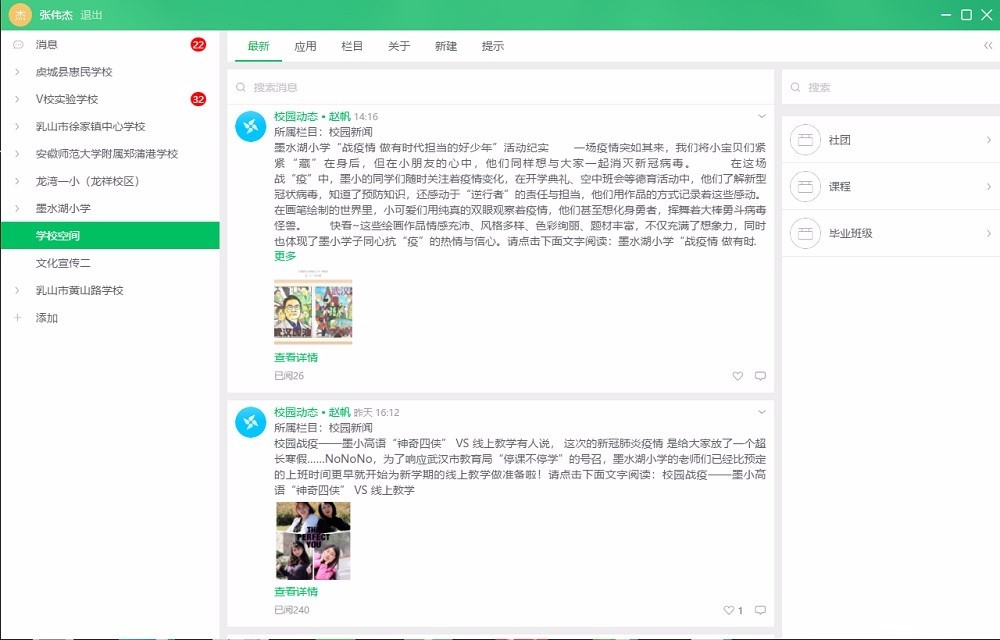Like the second post showing 1 like

click(729, 610)
